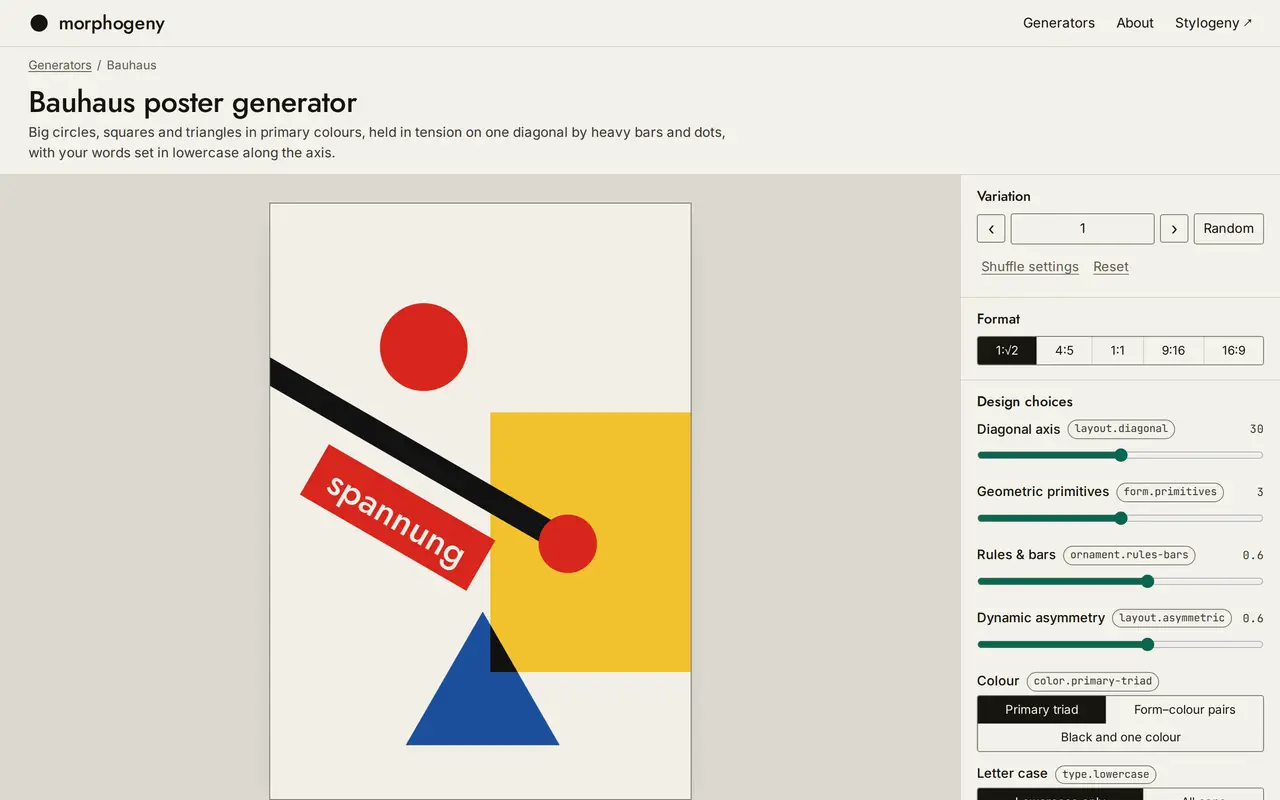Image resolution: width=1280 pixels, height=800 pixels.
Task: Click the Geometric primitives value 3
Action: click(1260, 492)
